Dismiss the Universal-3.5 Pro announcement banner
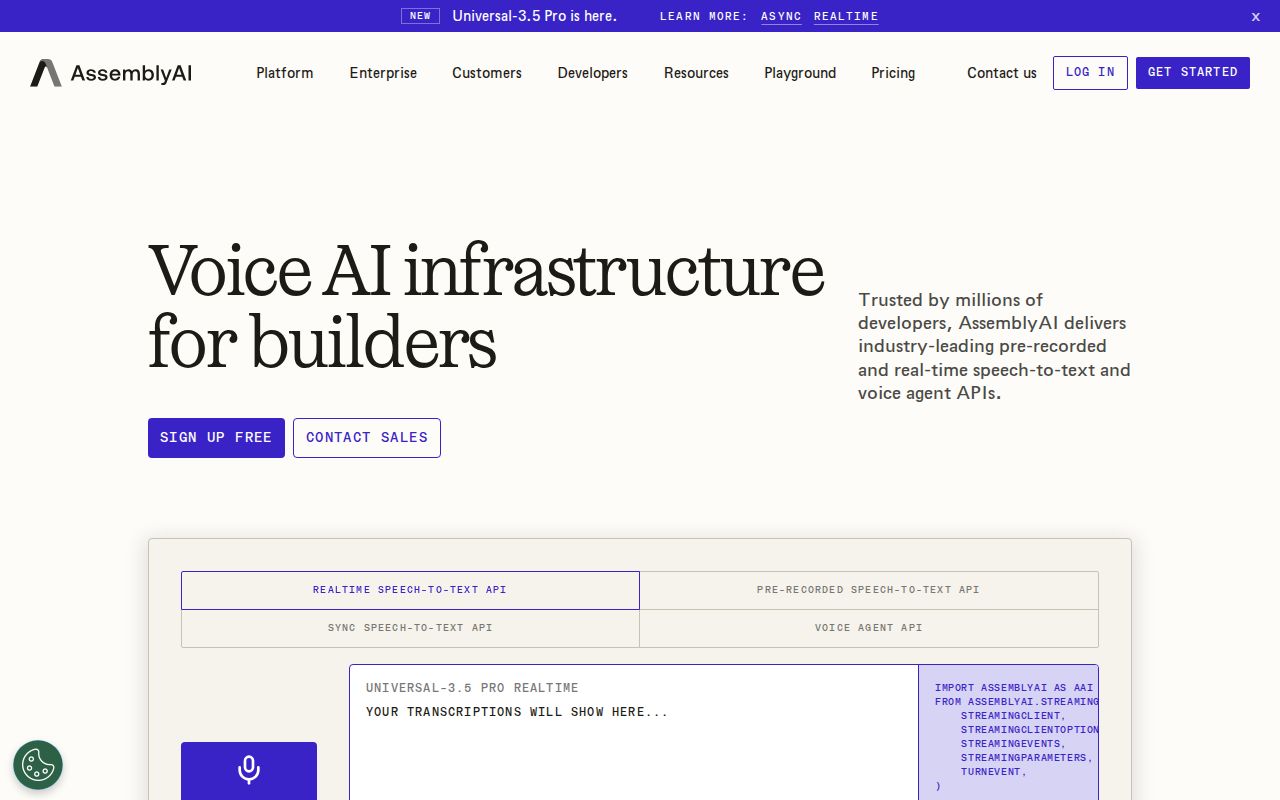 1256,16
